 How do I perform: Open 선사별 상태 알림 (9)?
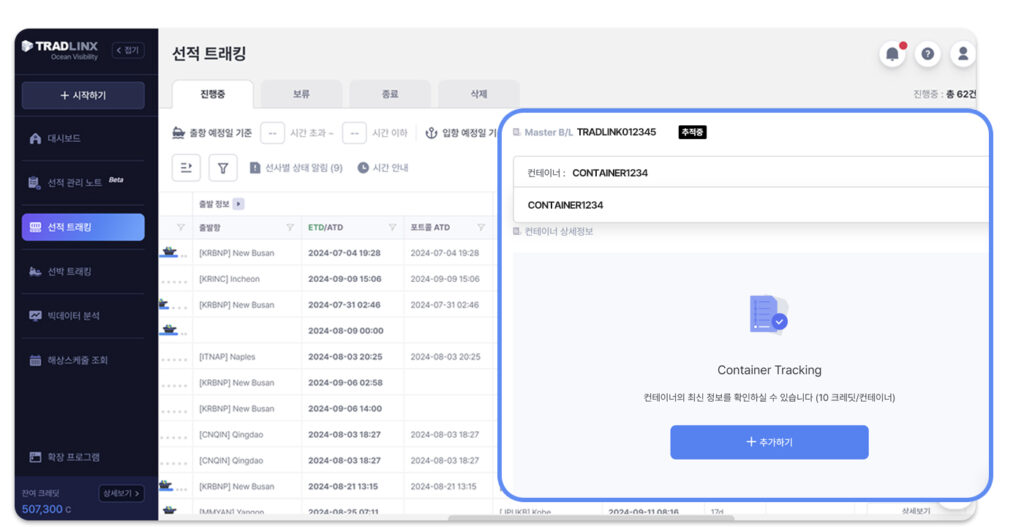(296, 168)
